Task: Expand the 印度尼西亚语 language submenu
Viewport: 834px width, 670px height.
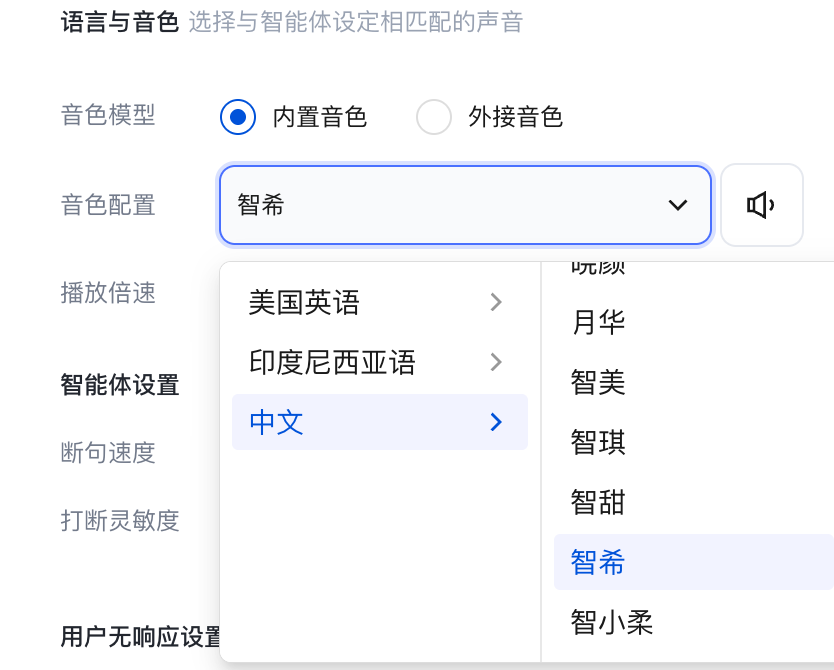Action: coord(380,362)
